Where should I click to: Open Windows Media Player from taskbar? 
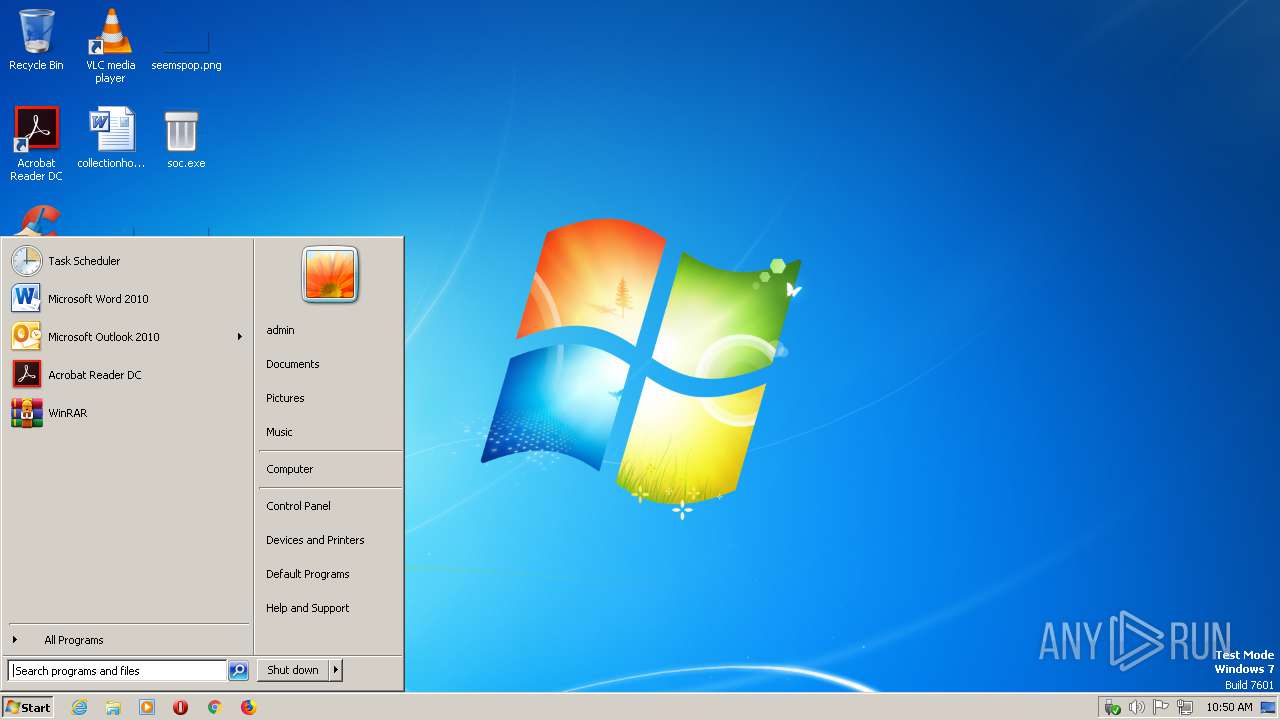tap(147, 707)
